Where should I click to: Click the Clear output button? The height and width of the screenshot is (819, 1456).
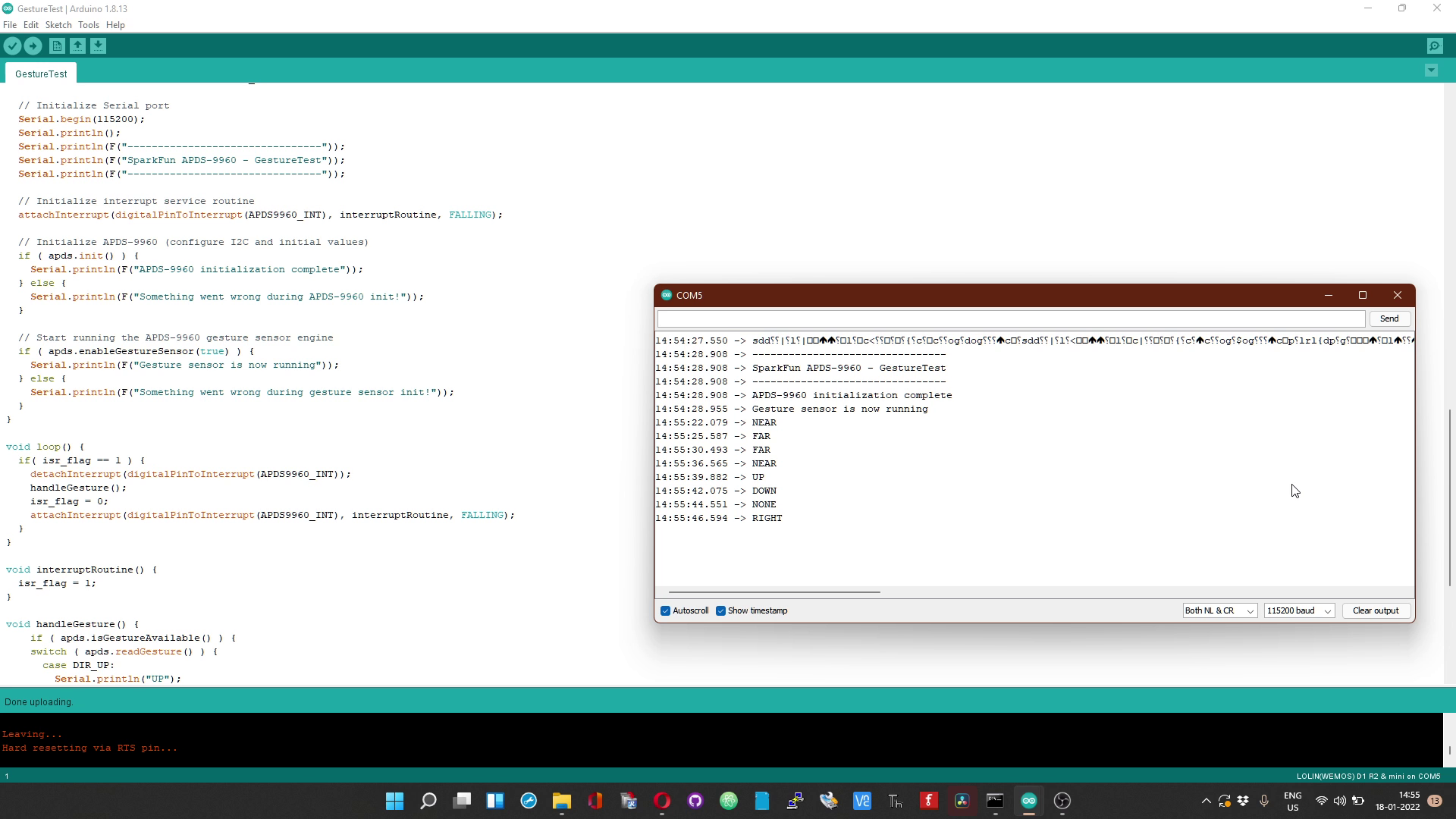click(x=1376, y=611)
